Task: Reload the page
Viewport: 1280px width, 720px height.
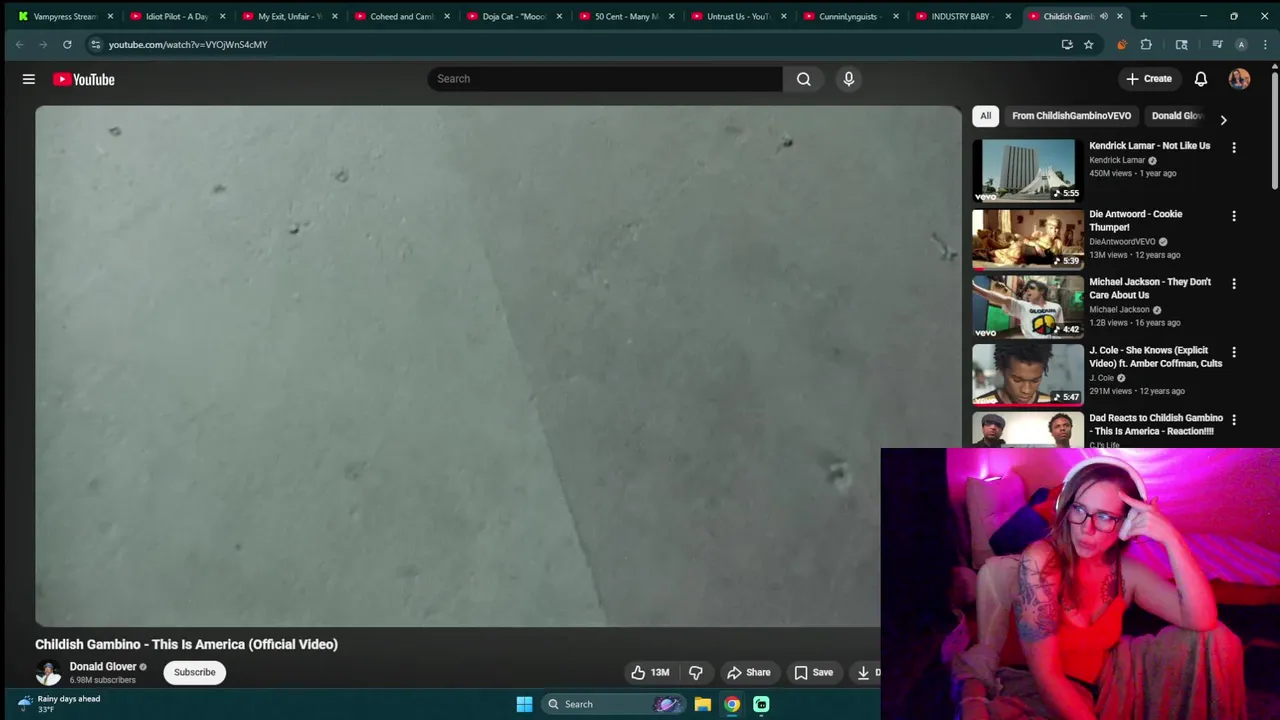Action: click(67, 44)
